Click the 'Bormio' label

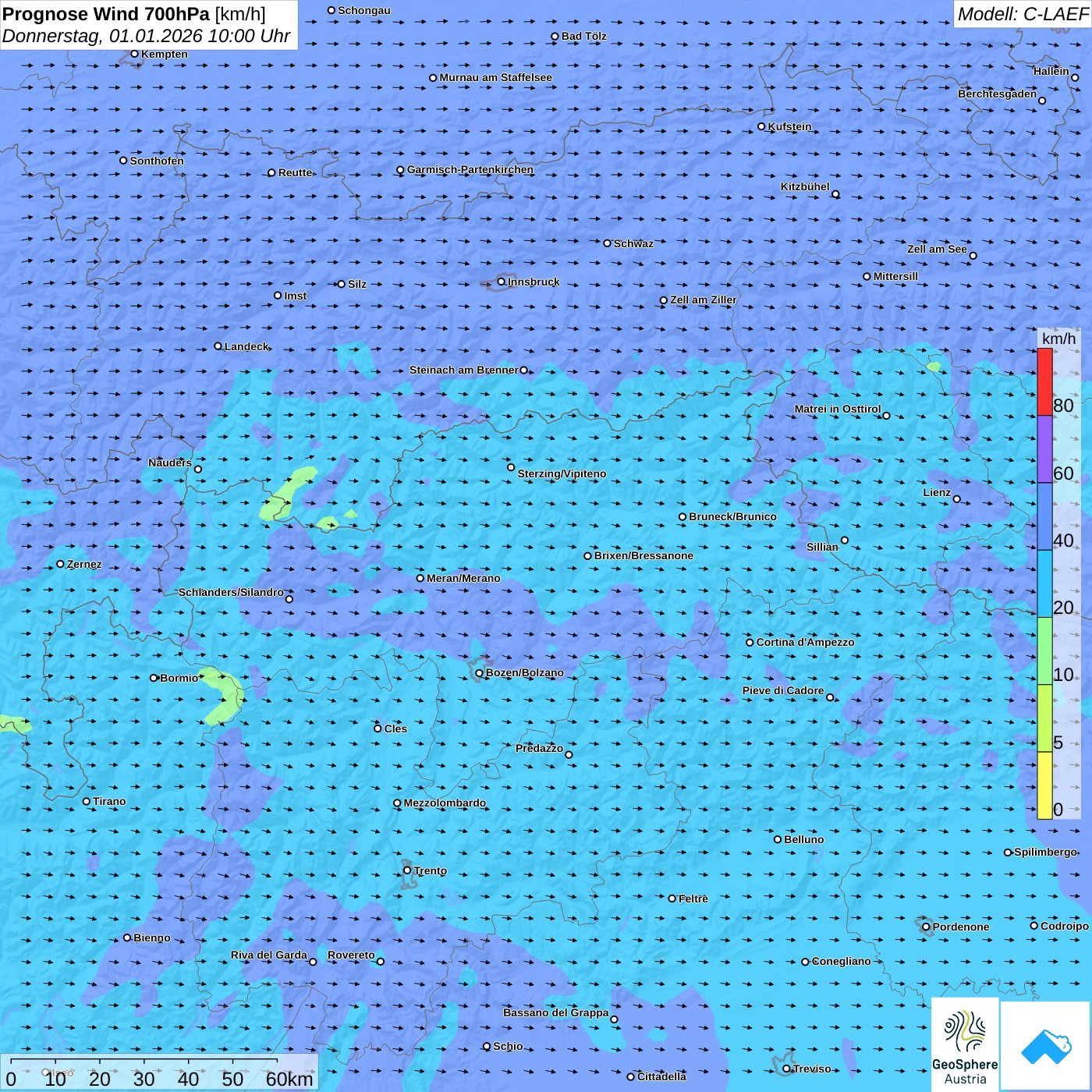click(x=179, y=678)
